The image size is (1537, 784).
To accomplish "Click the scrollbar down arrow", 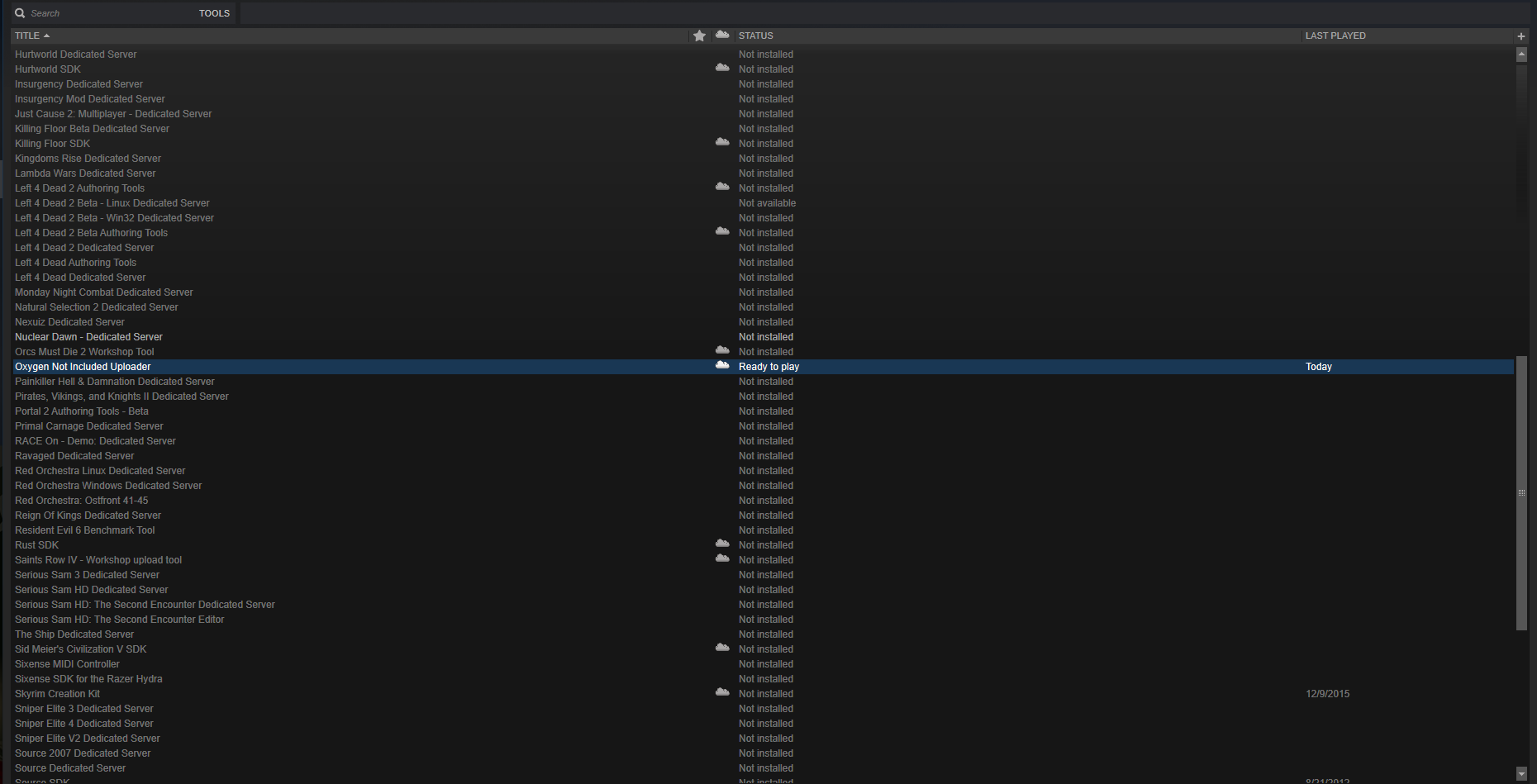I will [1521, 774].
